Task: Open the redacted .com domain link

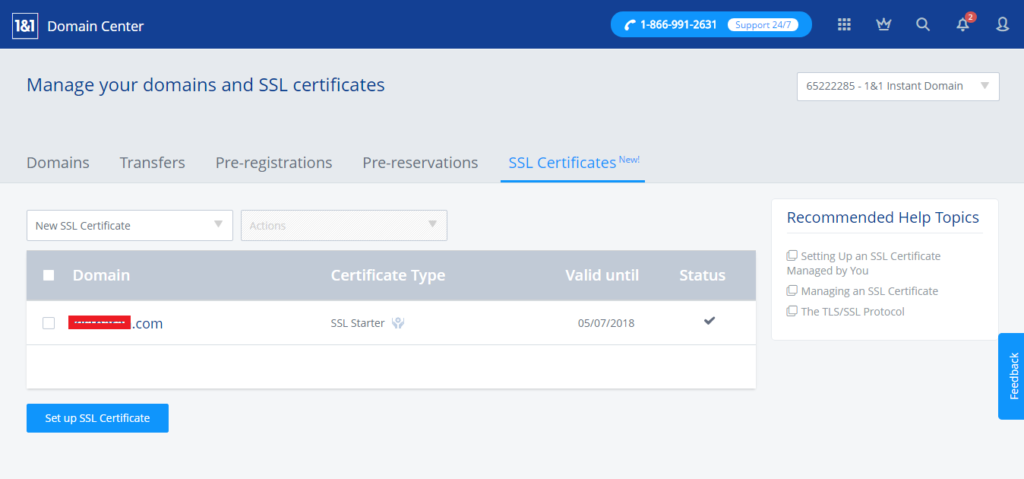Action: pyautogui.click(x=116, y=323)
